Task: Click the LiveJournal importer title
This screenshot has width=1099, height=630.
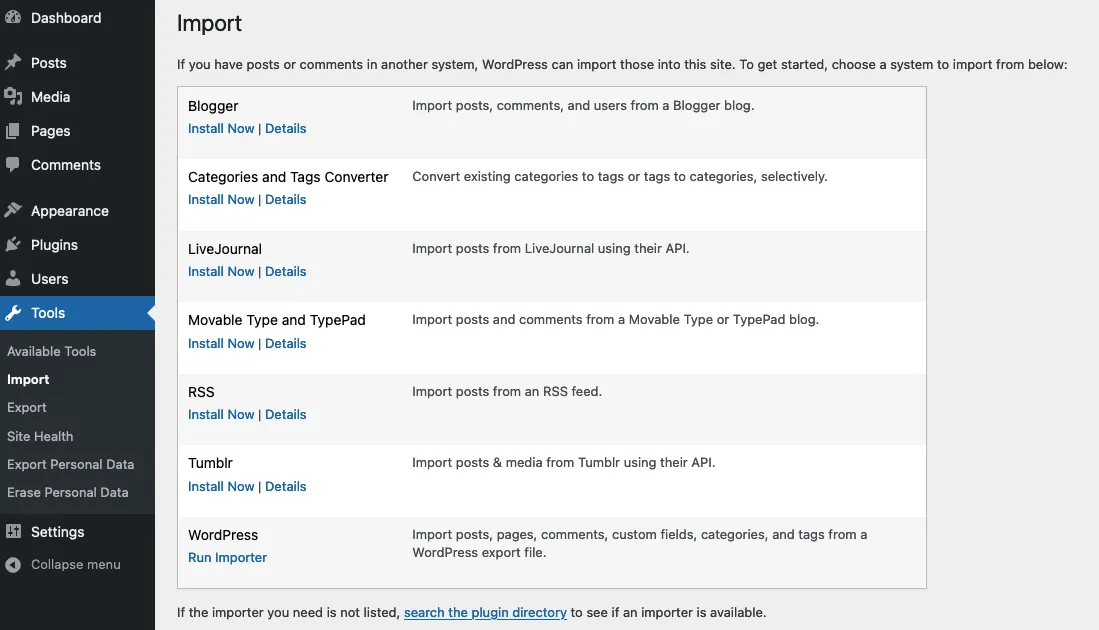Action: click(224, 249)
